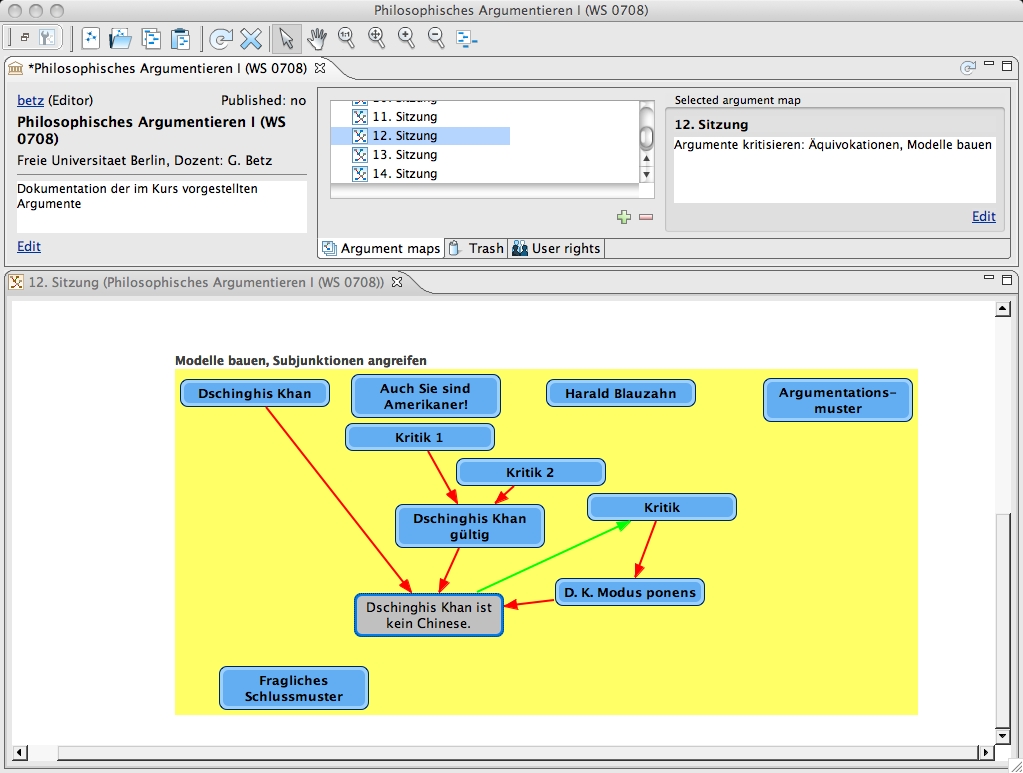This screenshot has width=1023, height=773.
Task: Click the auto-layout toolbar icon
Action: (466, 38)
